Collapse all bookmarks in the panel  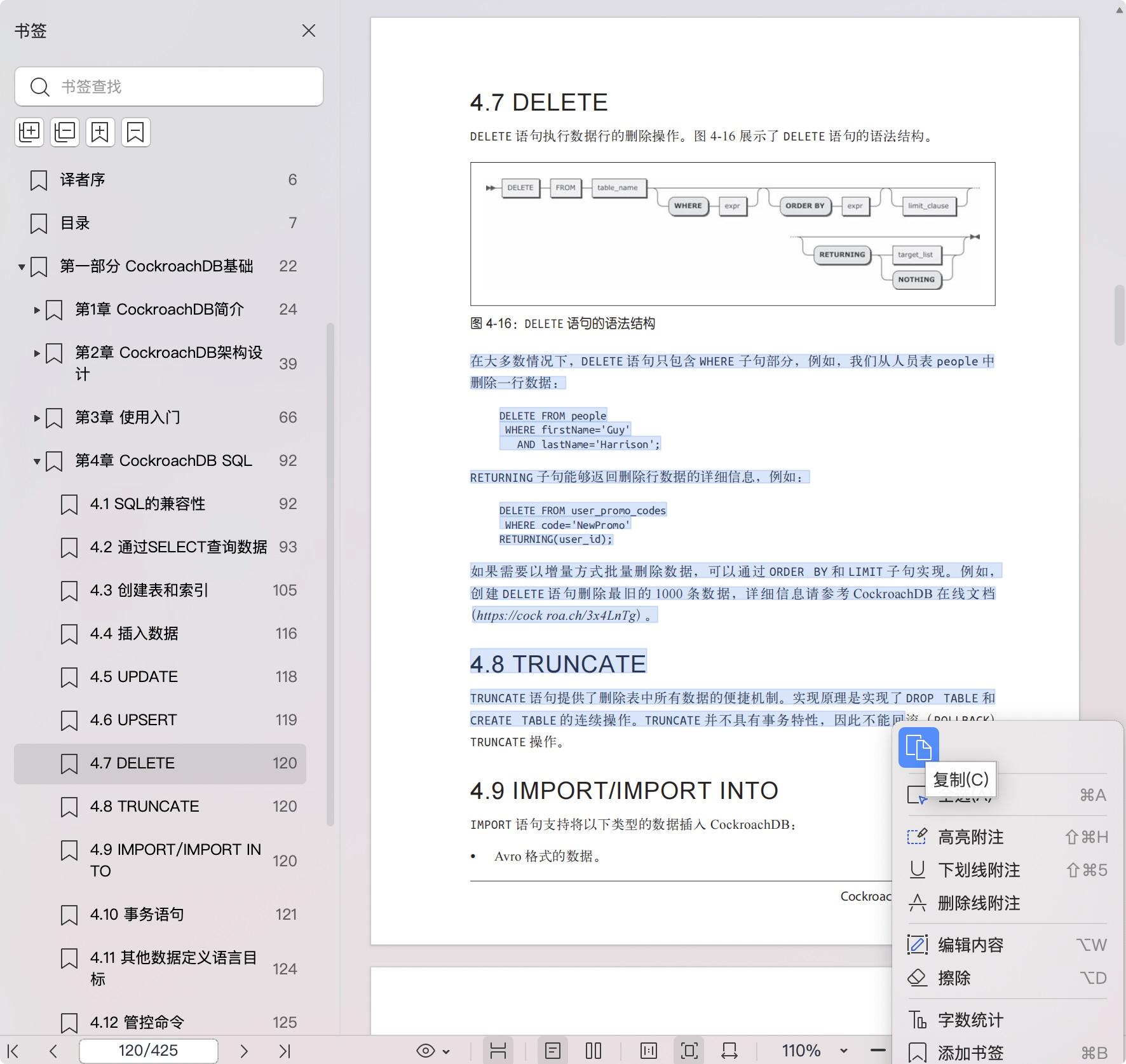(64, 132)
